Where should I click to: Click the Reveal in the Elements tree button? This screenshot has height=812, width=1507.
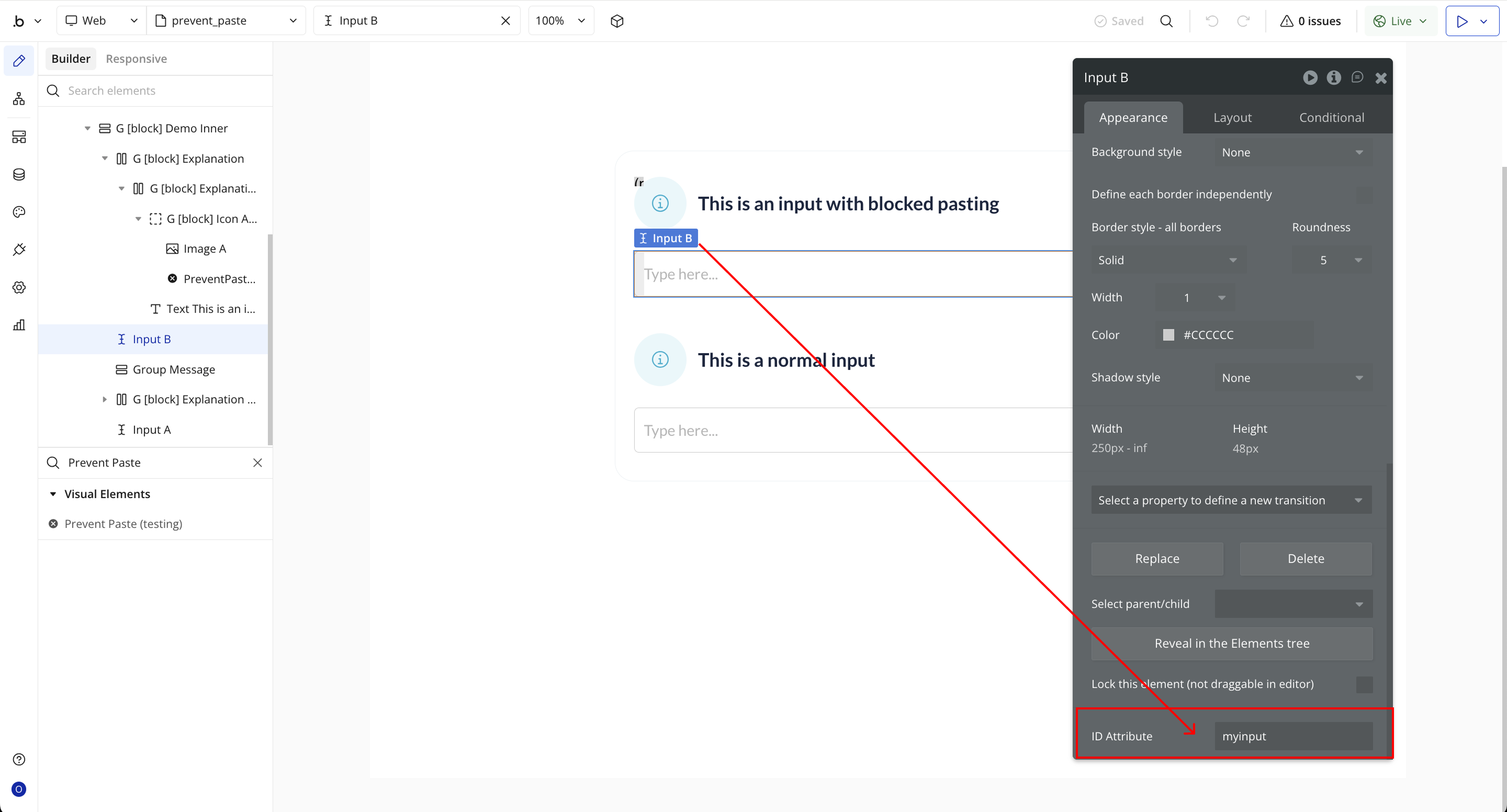(x=1231, y=644)
